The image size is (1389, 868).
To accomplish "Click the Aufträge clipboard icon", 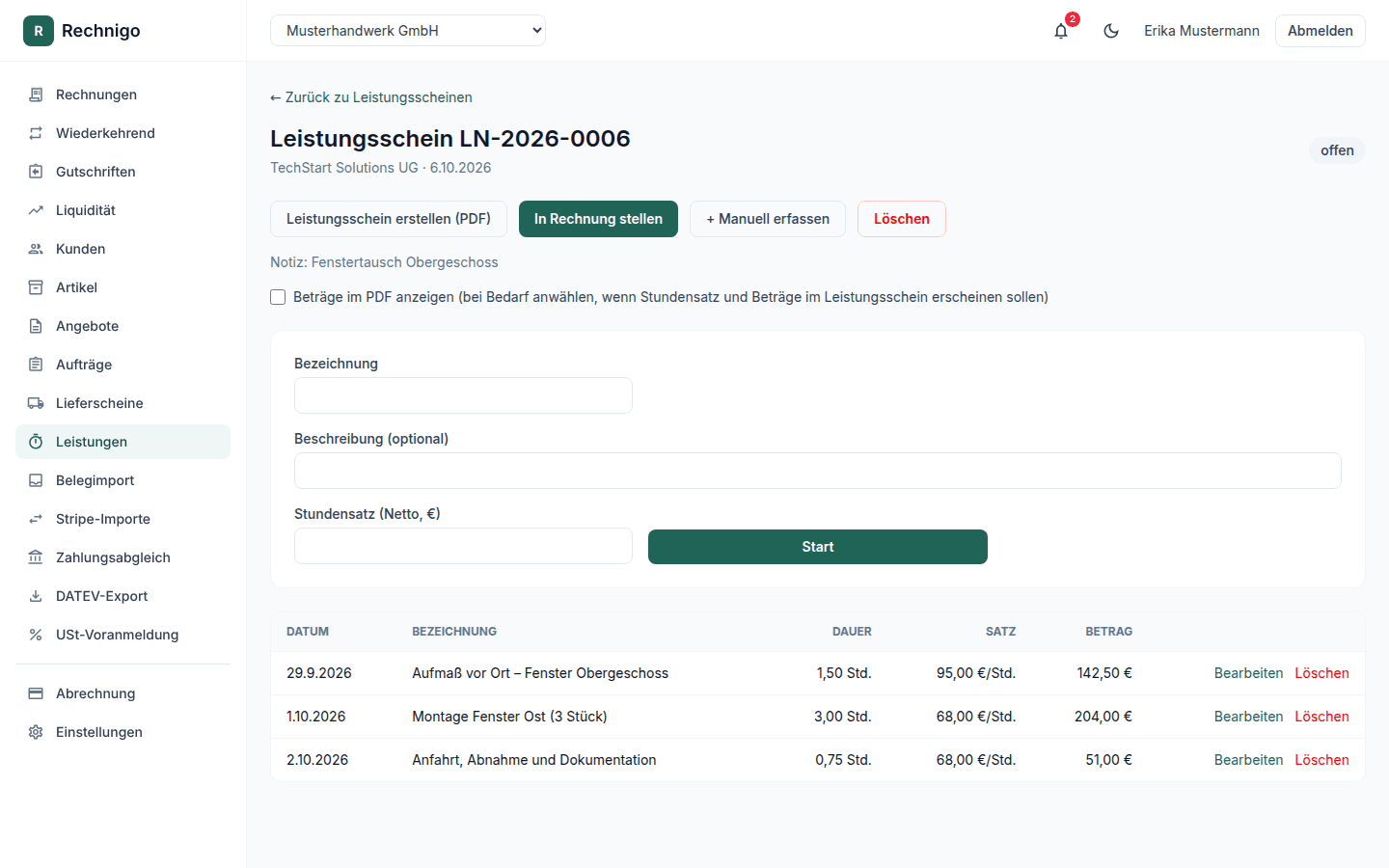I will tap(36, 365).
